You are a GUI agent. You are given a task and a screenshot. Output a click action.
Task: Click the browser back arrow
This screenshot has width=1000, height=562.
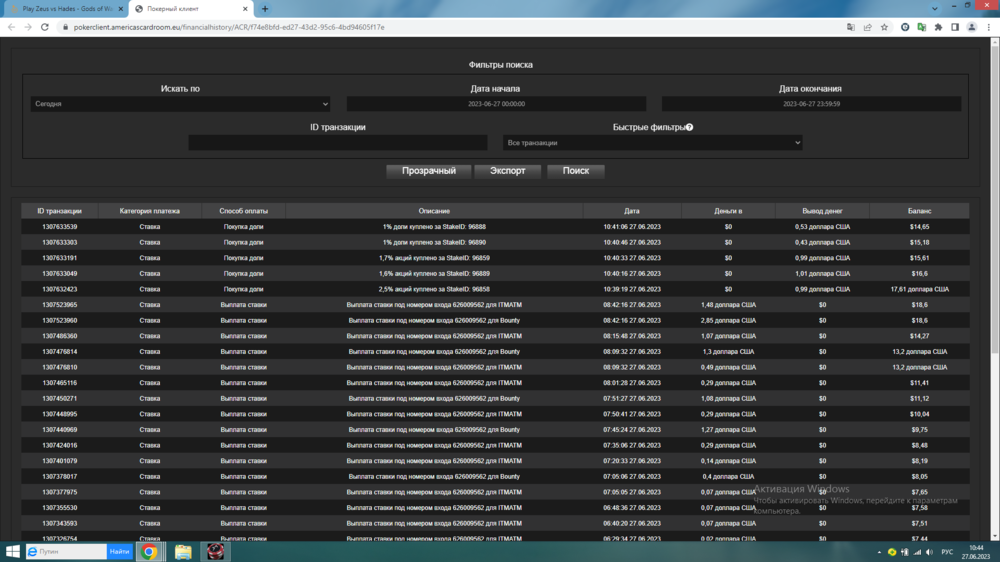point(11,27)
